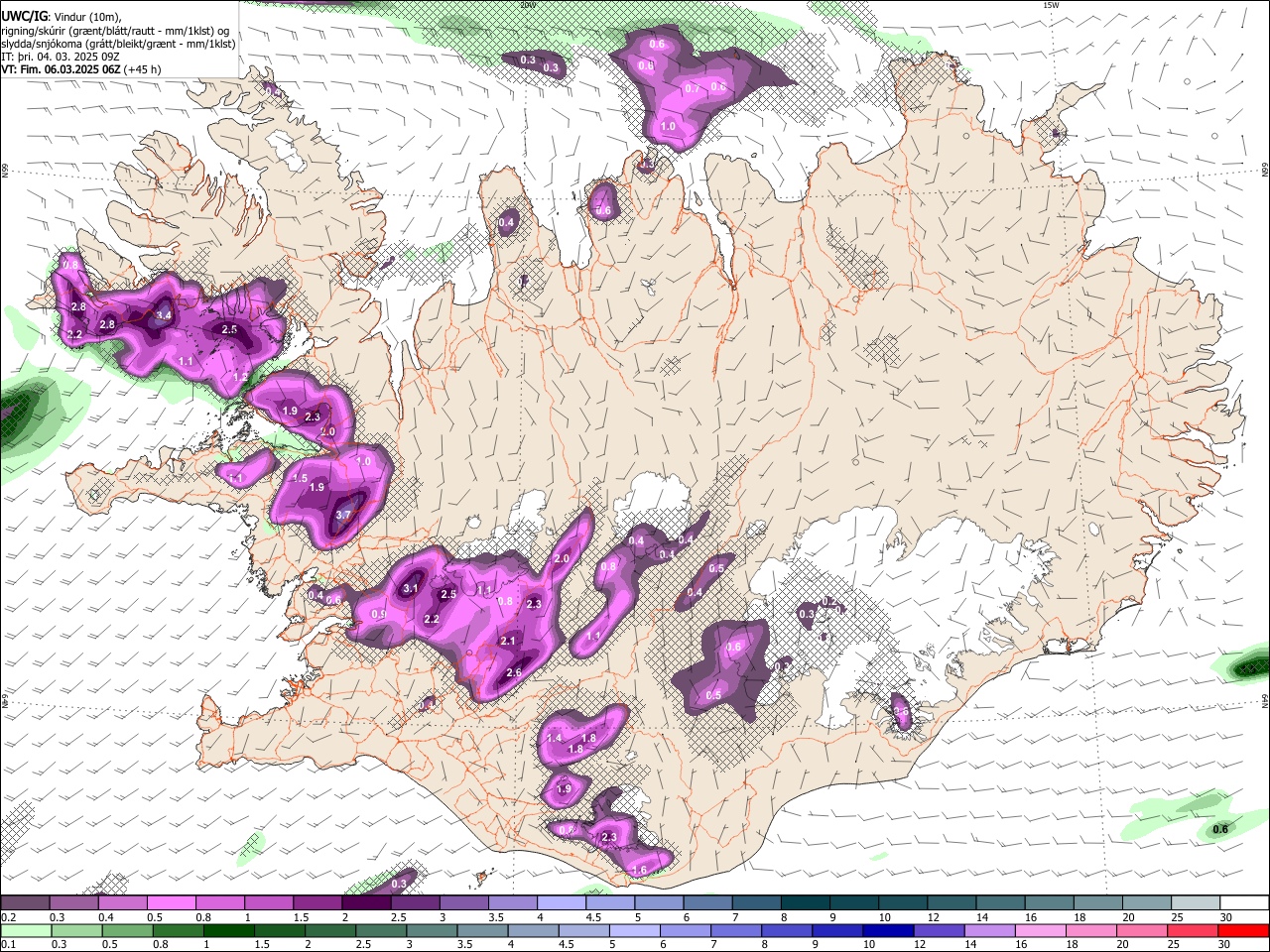Click the '(+45 h)' forecast offset
This screenshot has height=952, width=1270.
click(x=143, y=69)
